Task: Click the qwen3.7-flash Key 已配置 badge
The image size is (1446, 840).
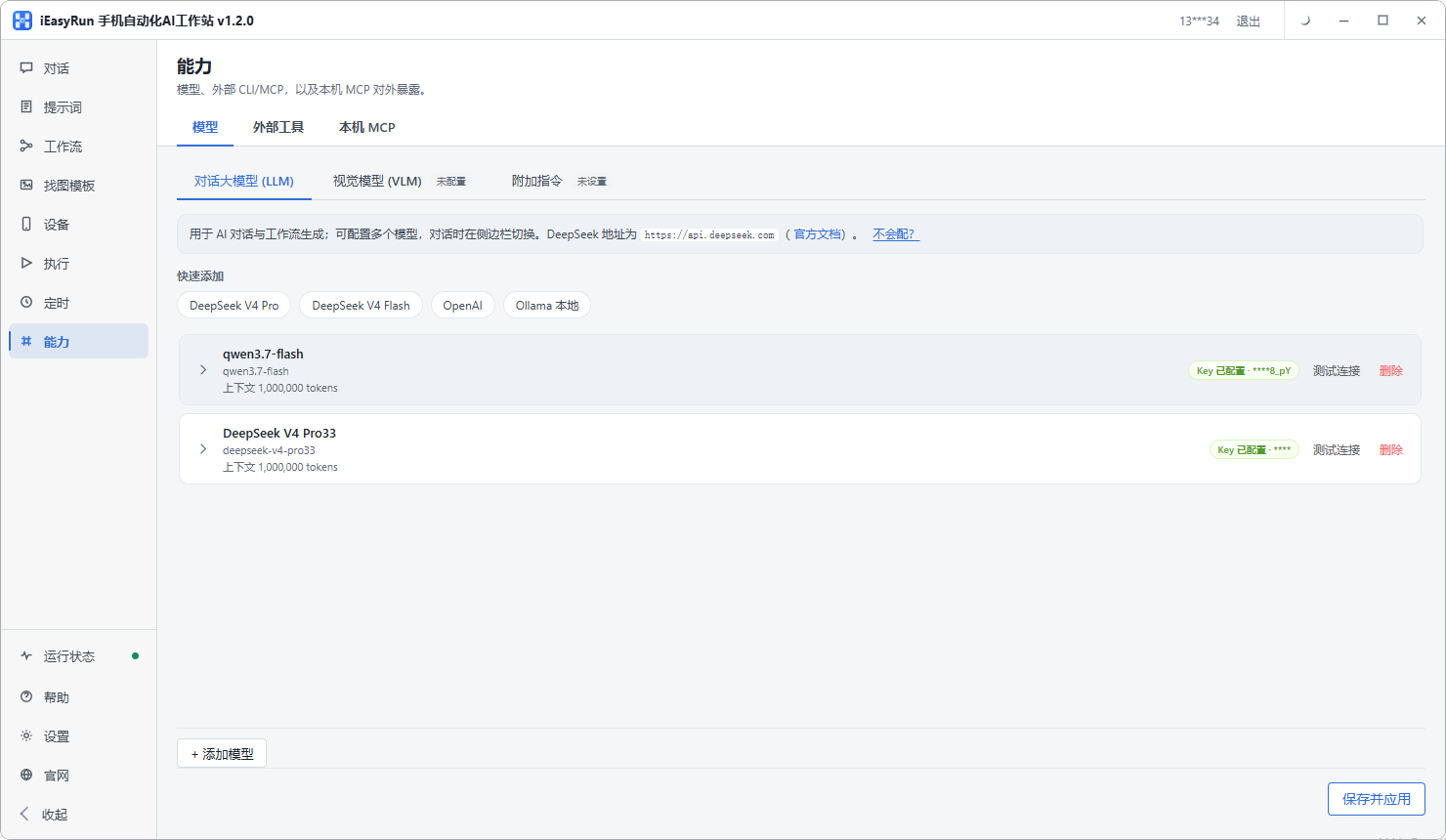Action: pyautogui.click(x=1244, y=371)
